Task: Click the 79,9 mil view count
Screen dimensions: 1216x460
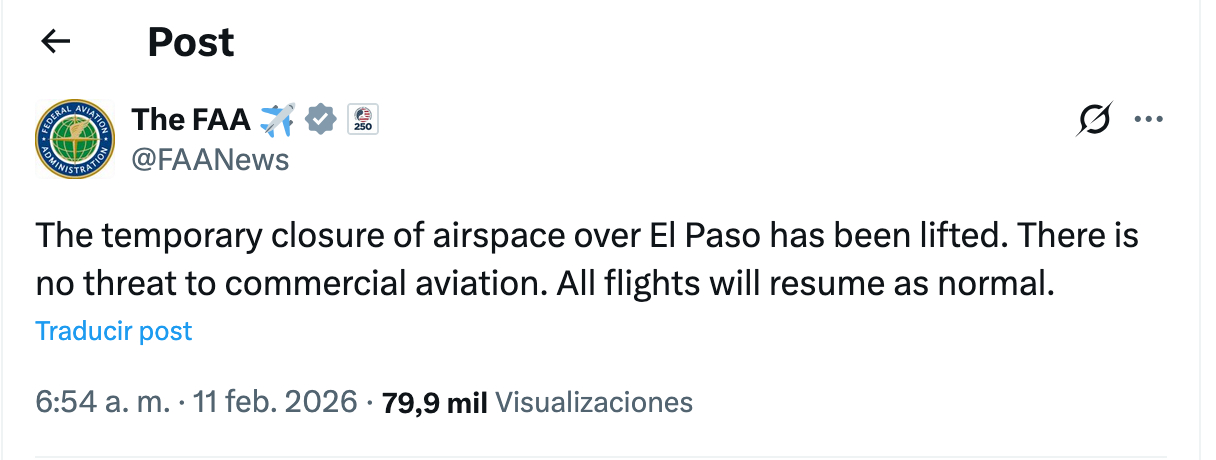Action: pyautogui.click(x=435, y=402)
